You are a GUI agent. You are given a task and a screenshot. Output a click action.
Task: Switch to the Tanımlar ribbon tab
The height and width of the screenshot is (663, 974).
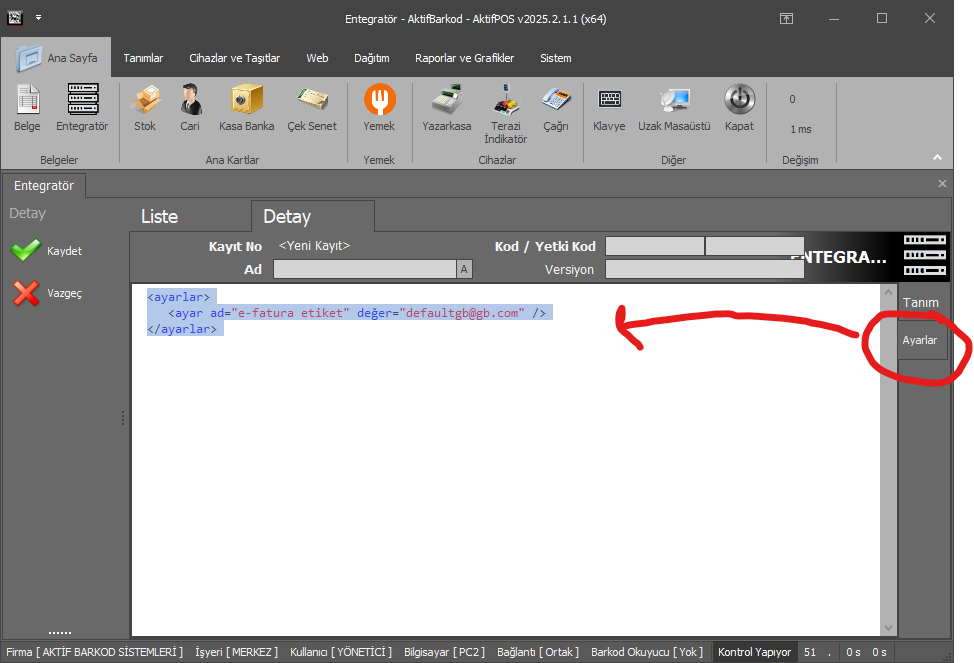coord(143,58)
